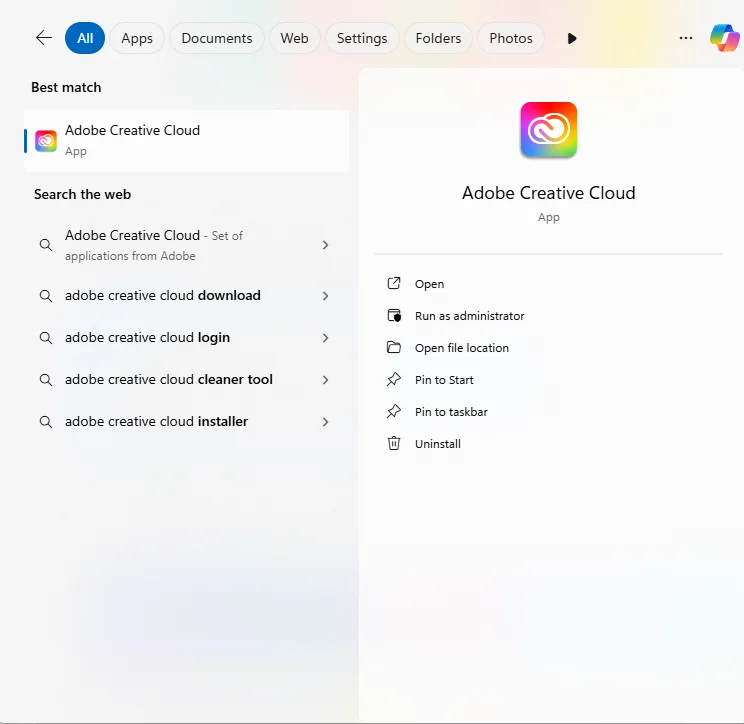Click the Run as administrator shield icon

[x=394, y=316]
